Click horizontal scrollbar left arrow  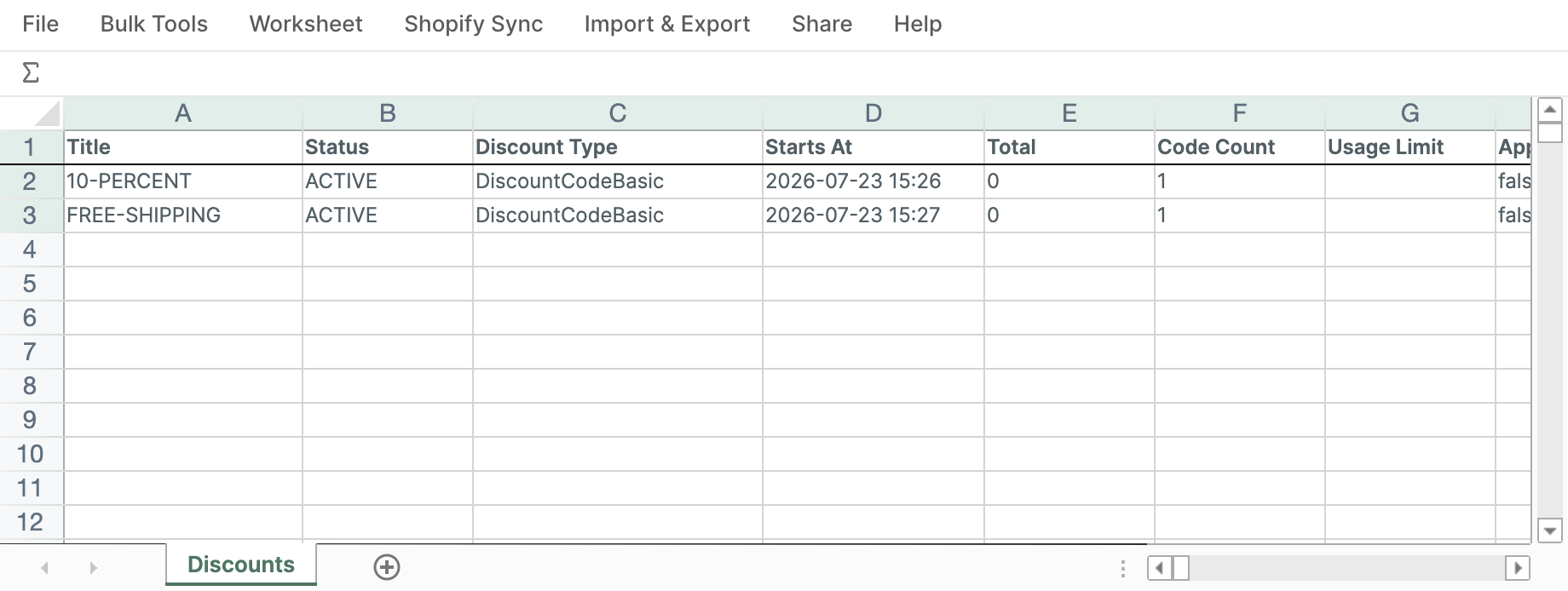pyautogui.click(x=1159, y=567)
